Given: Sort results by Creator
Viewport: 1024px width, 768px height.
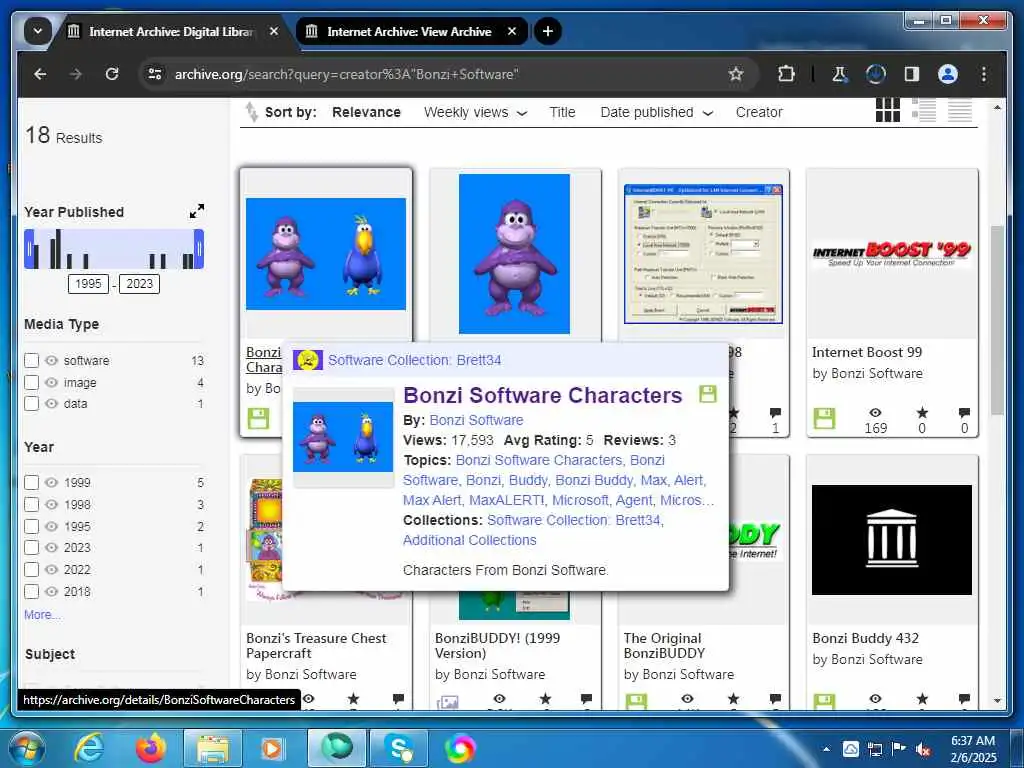Looking at the screenshot, I should coord(759,112).
